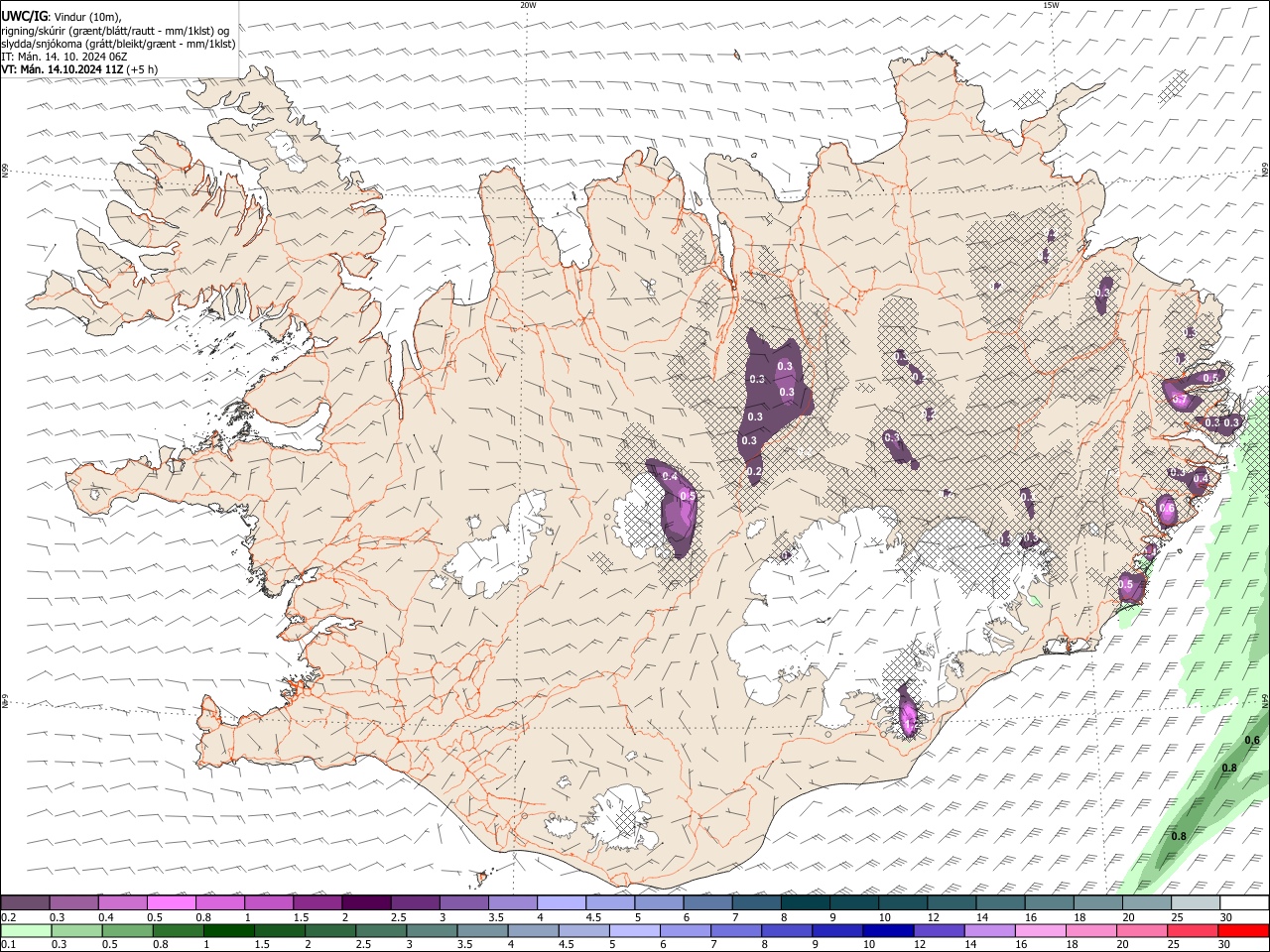Click the '15W' longitude label
1270x952 pixels.
[x=1051, y=5]
